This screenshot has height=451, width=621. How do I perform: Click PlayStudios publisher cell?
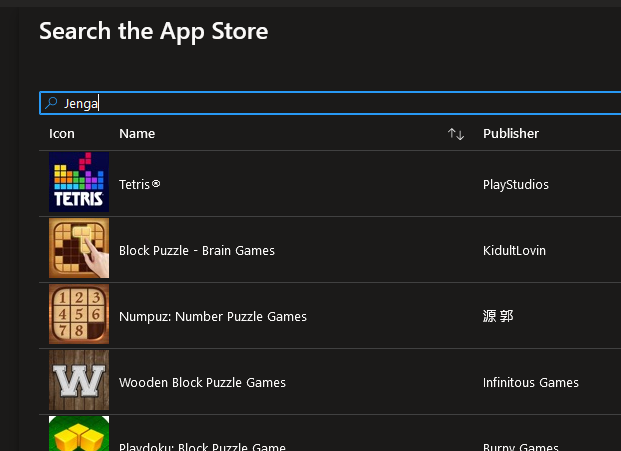click(x=516, y=185)
